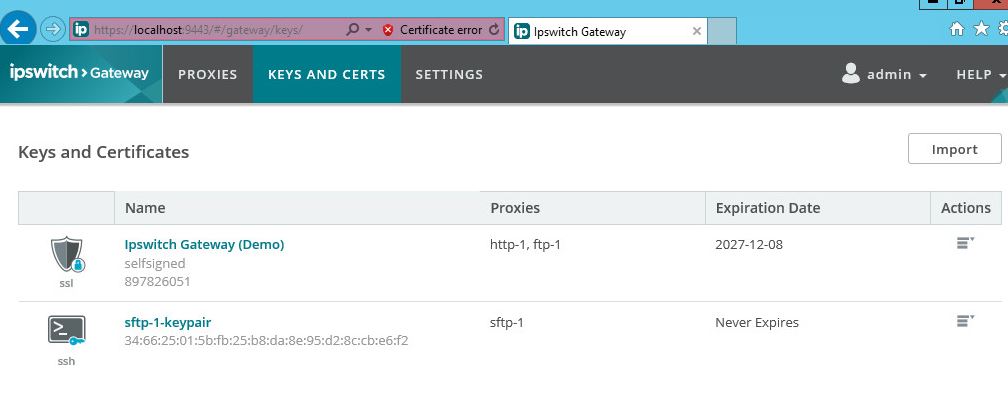
Task: Go back with the browser back arrow
Action: point(17,29)
